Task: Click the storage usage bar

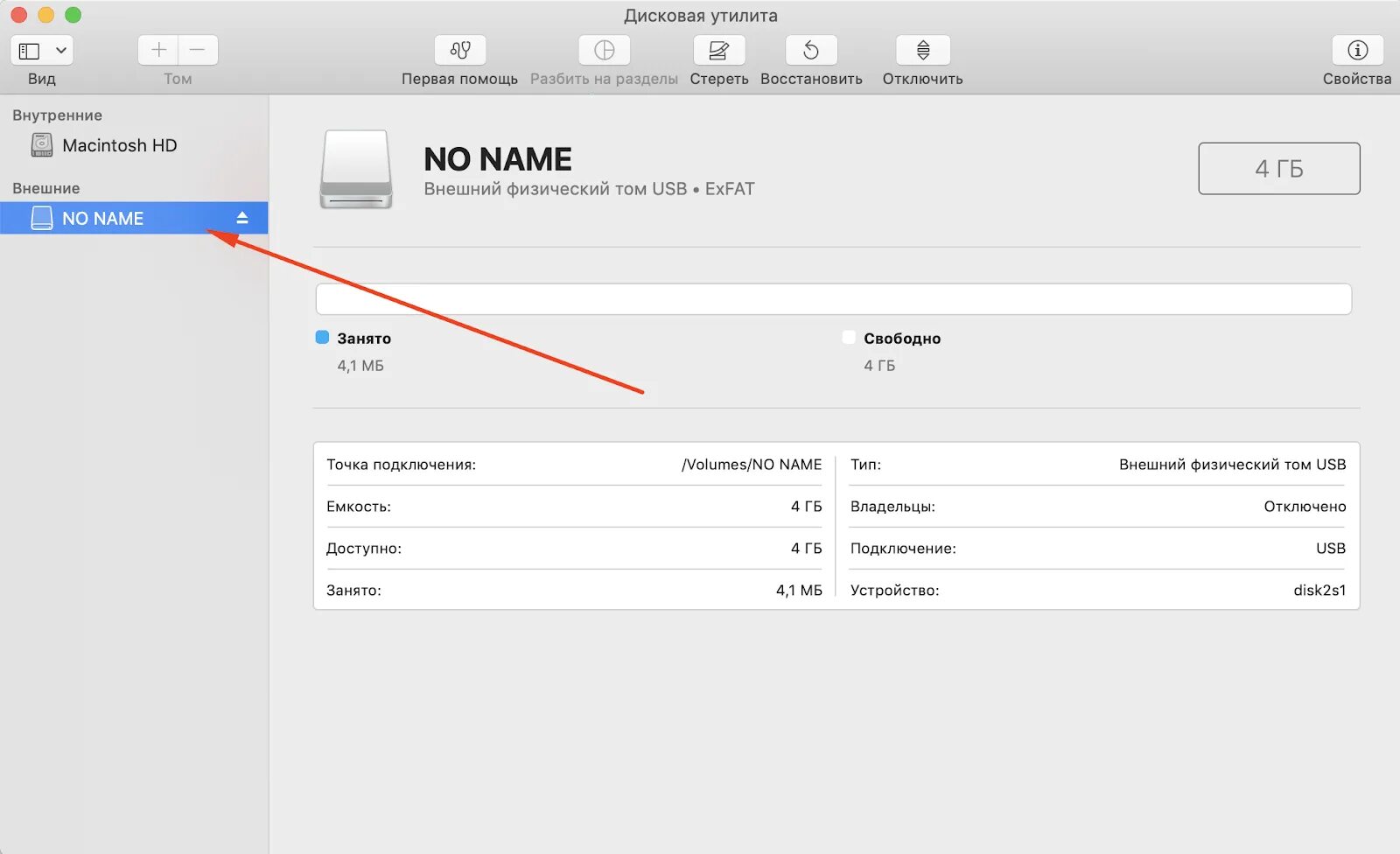Action: (831, 298)
